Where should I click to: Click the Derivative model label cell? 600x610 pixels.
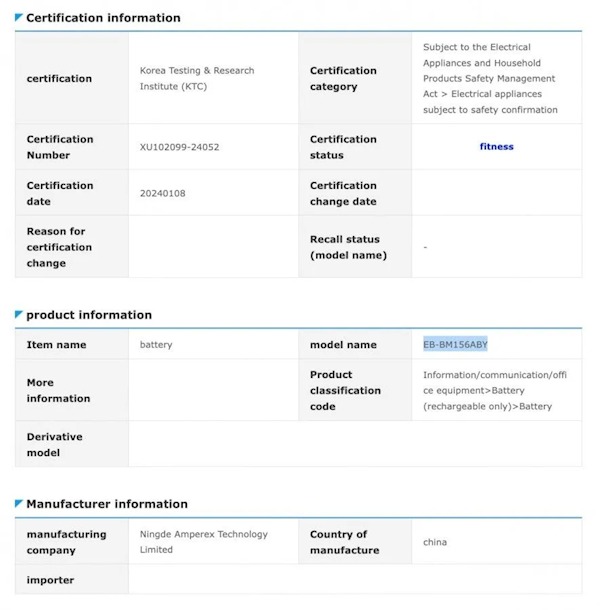click(72, 444)
